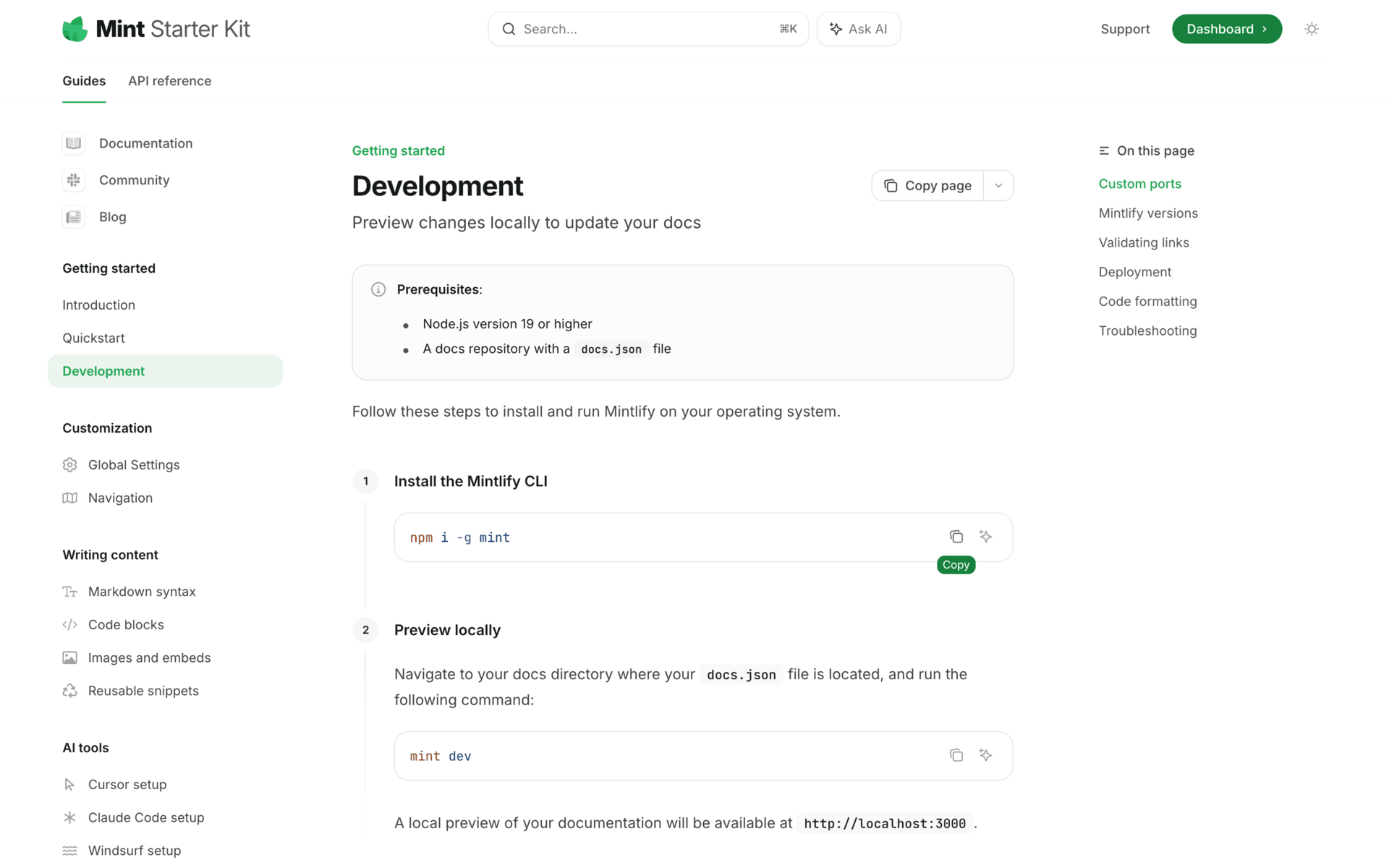The image size is (1389, 868).
Task: Click the 'Install the Mintlify CLI' step heading
Action: coord(470,482)
